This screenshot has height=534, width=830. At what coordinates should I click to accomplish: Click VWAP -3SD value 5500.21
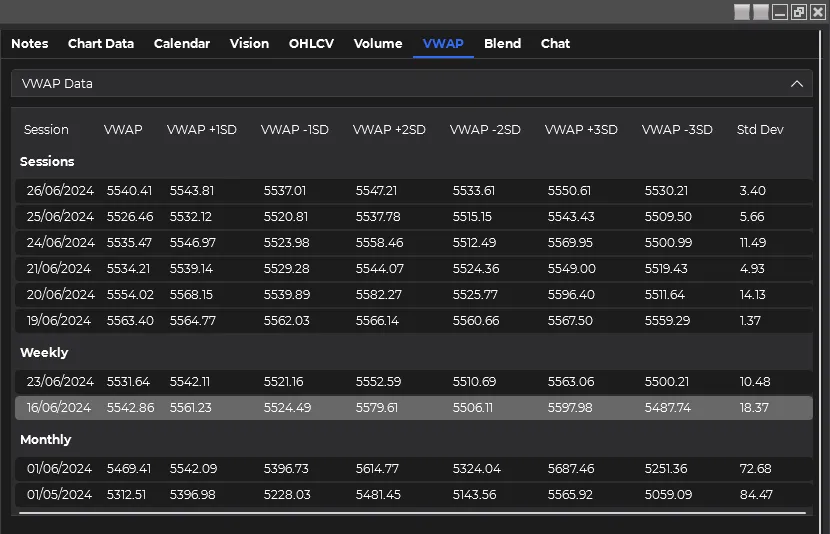pyautogui.click(x=666, y=382)
